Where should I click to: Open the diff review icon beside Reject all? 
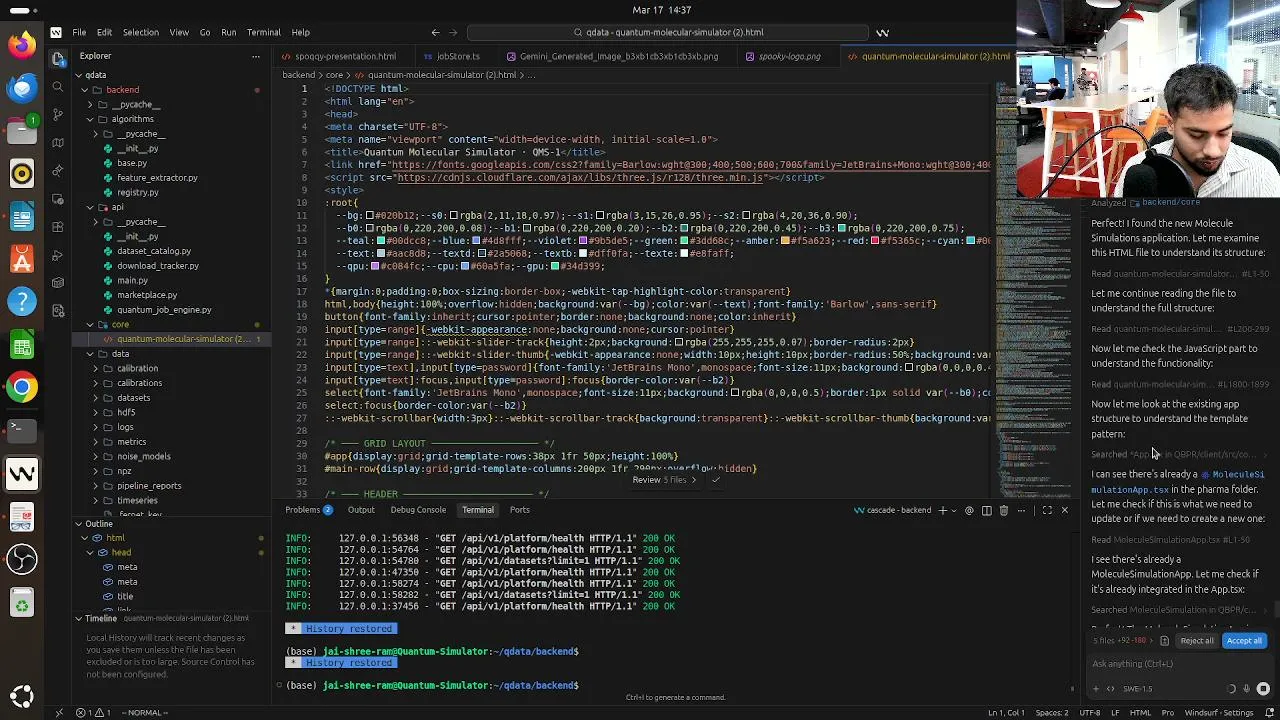pos(1164,641)
